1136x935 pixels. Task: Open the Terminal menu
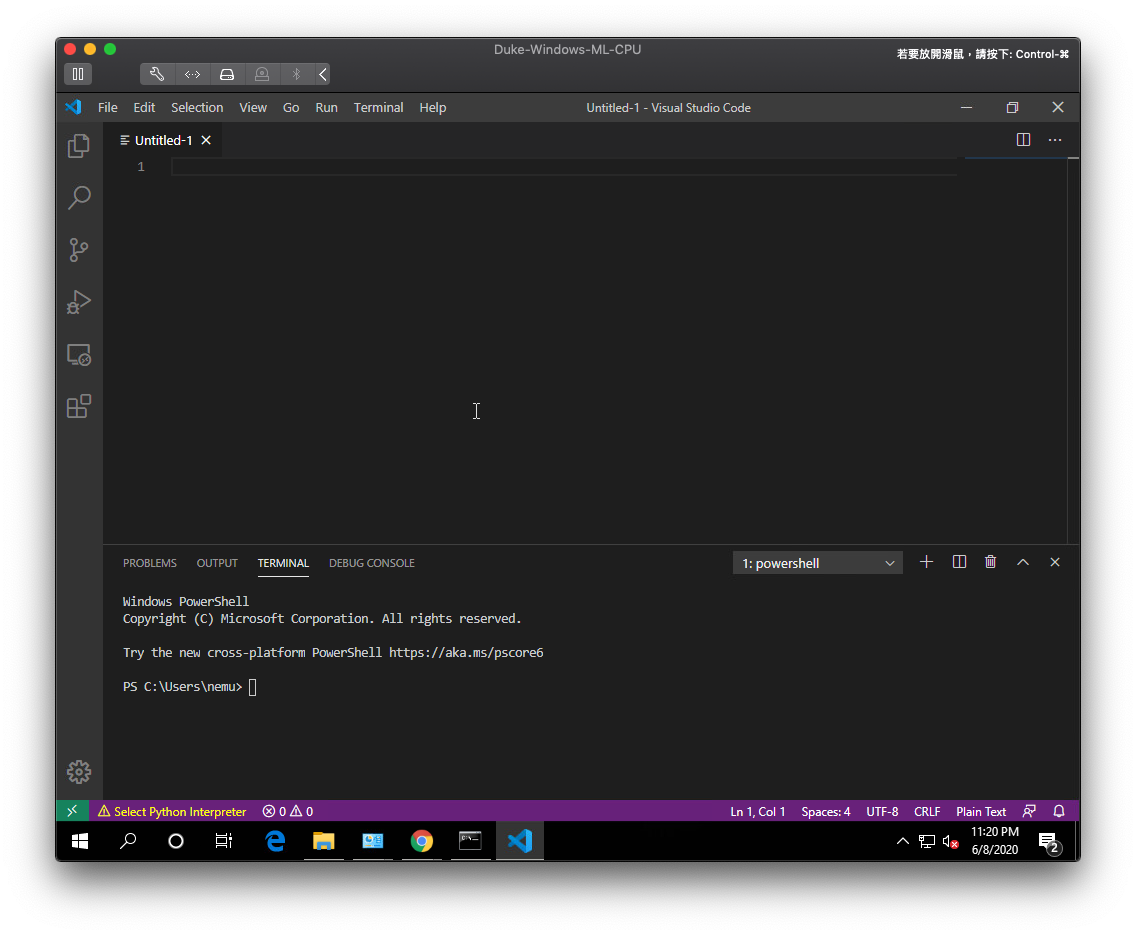coord(378,107)
